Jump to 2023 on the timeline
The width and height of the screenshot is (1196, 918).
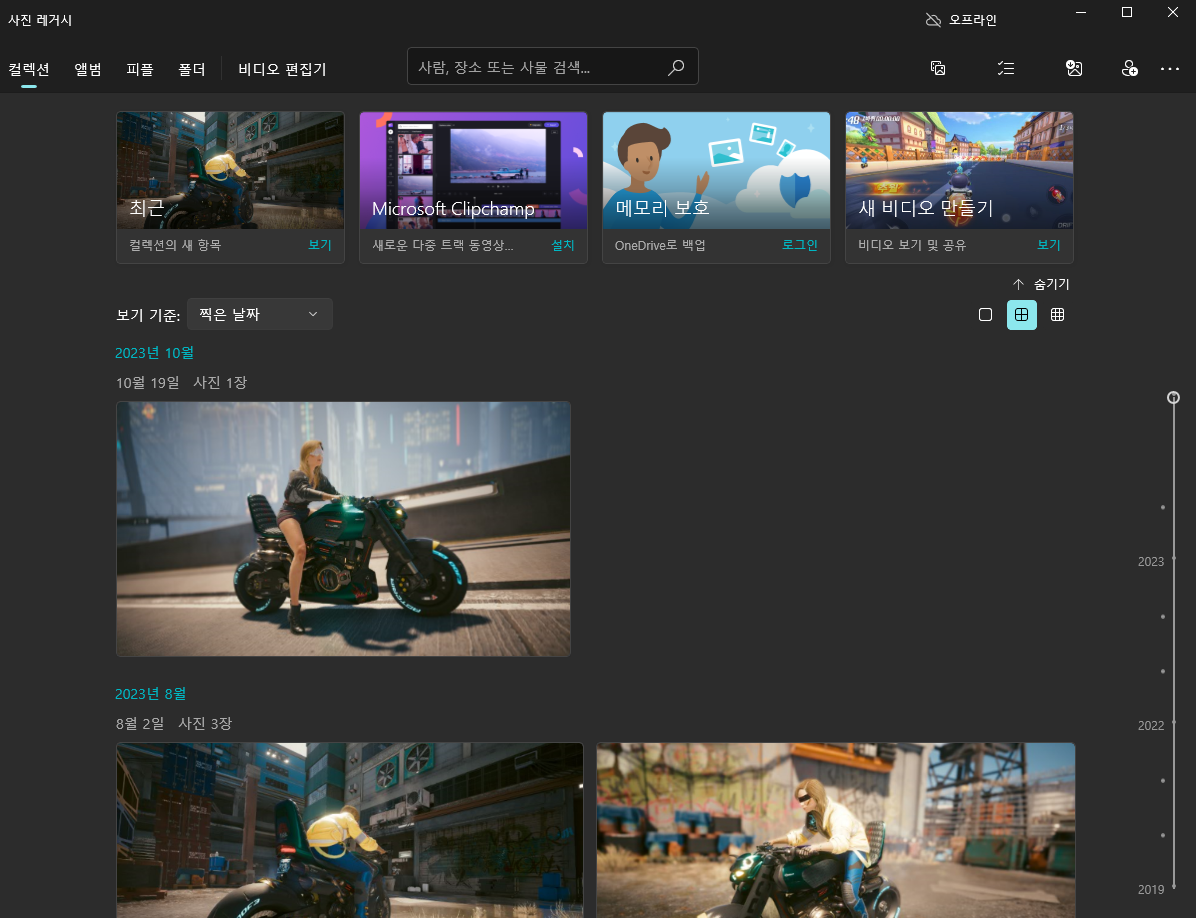(1150, 562)
